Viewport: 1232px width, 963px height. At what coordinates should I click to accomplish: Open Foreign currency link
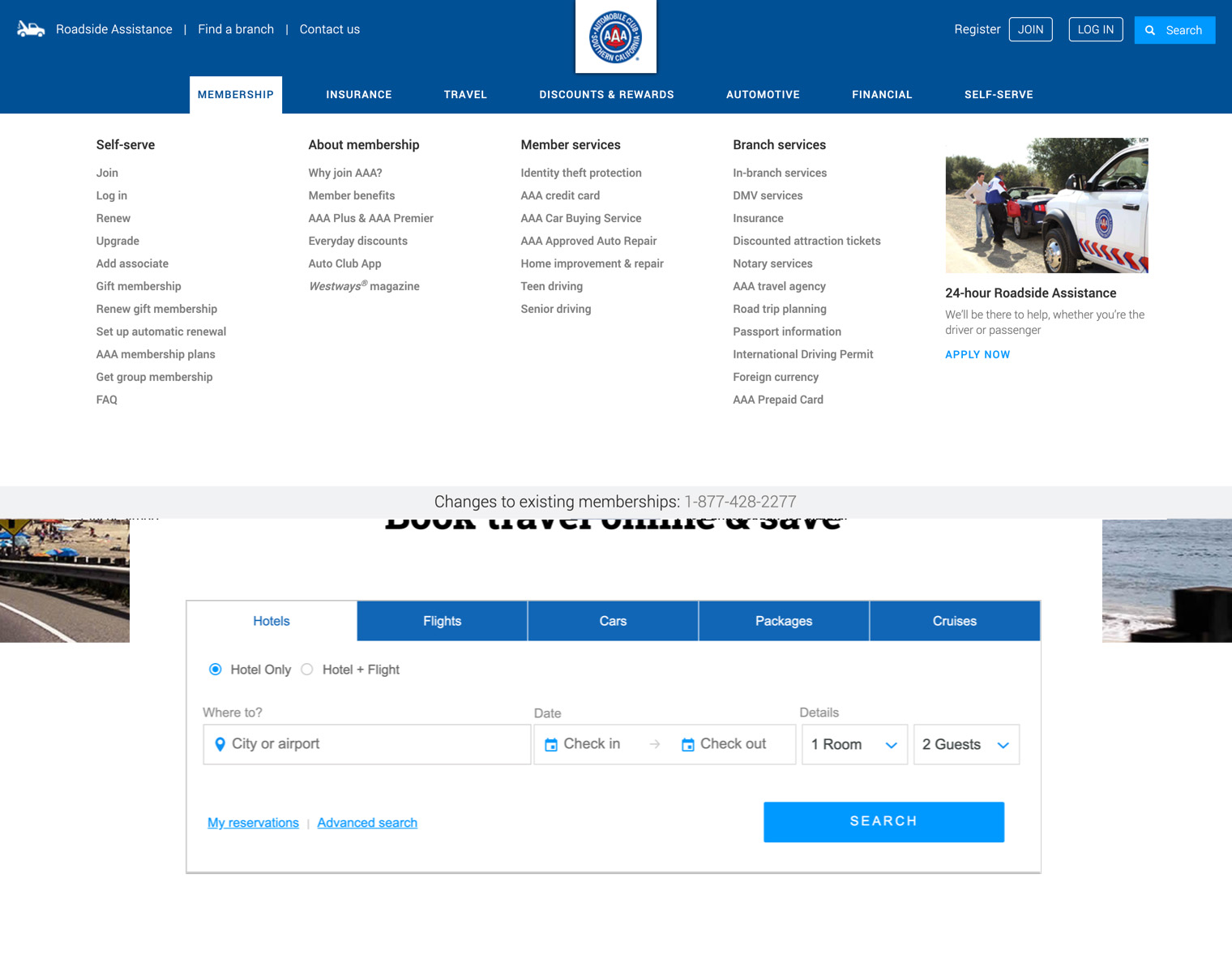click(x=776, y=377)
